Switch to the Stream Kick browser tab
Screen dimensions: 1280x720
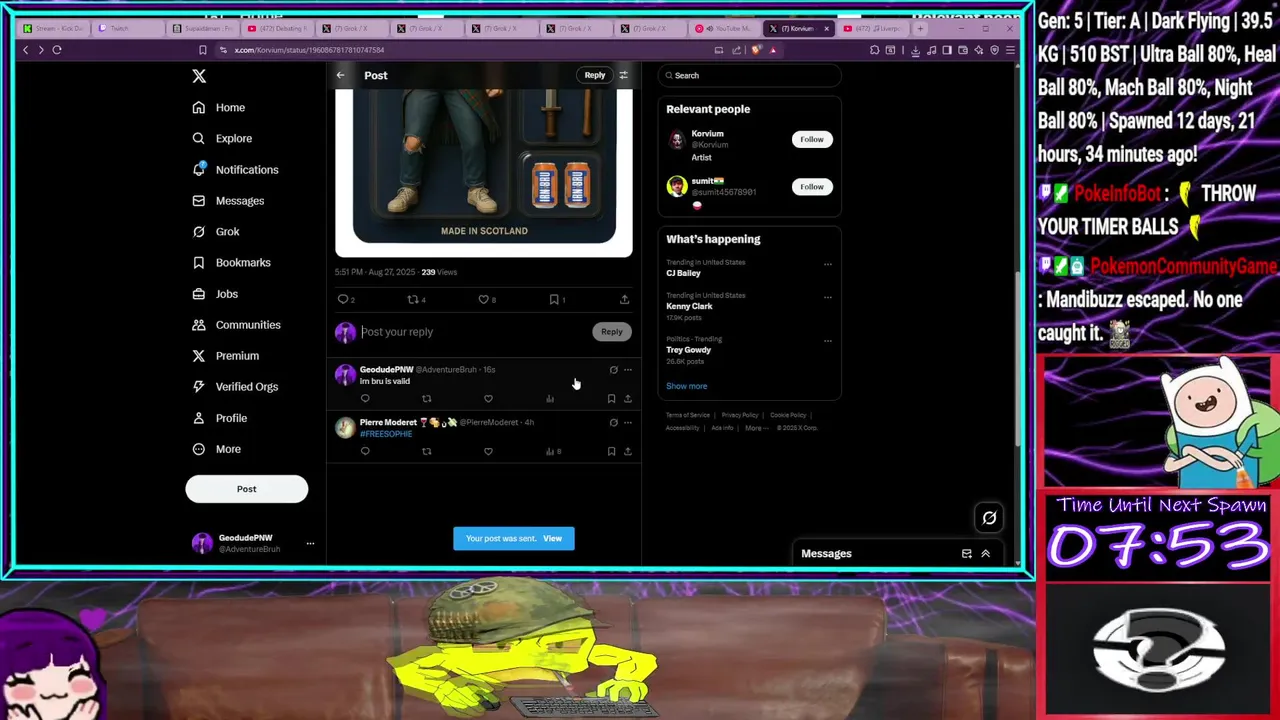54,28
